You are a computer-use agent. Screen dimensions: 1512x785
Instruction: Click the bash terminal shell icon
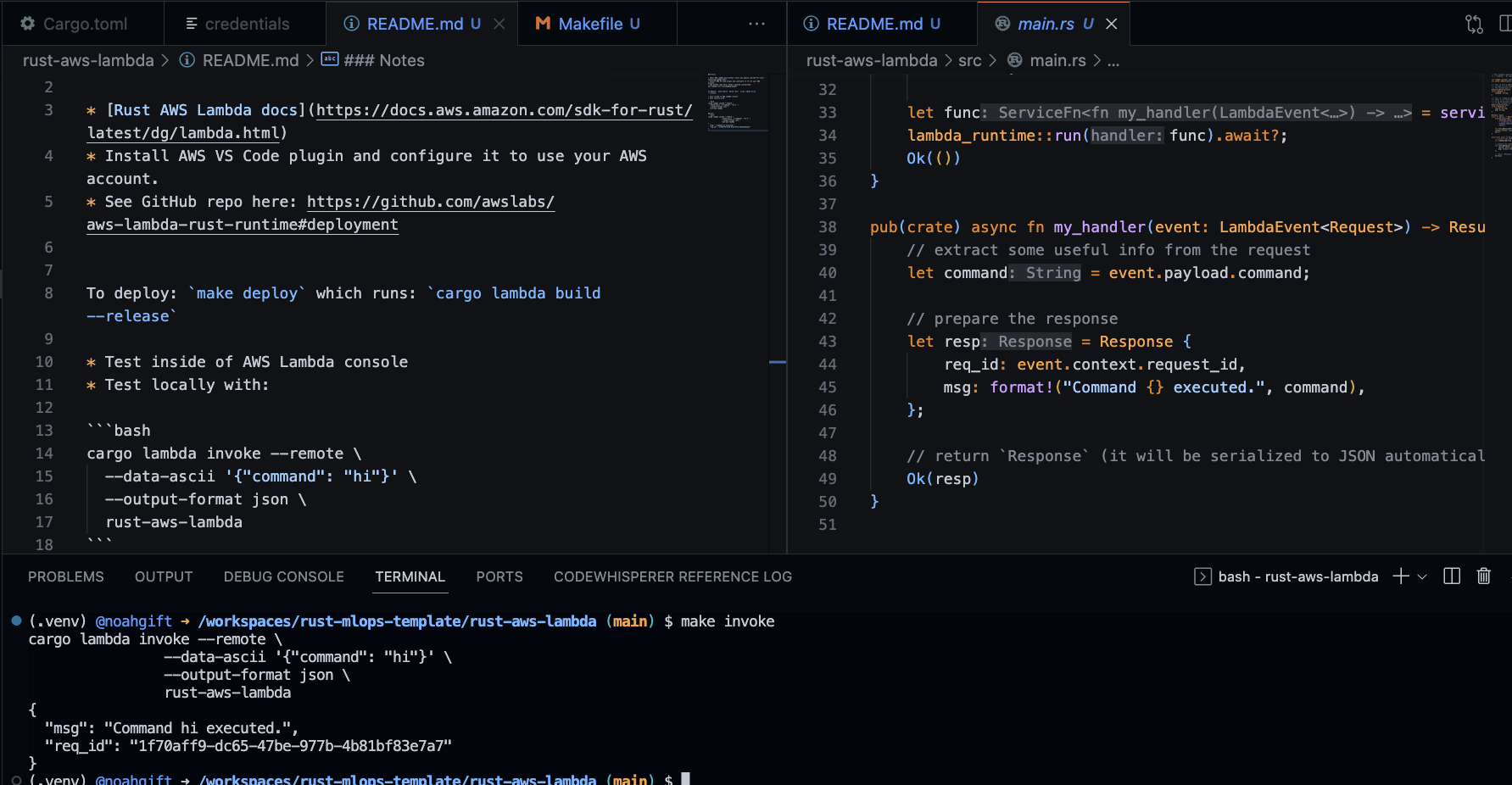click(x=1202, y=576)
